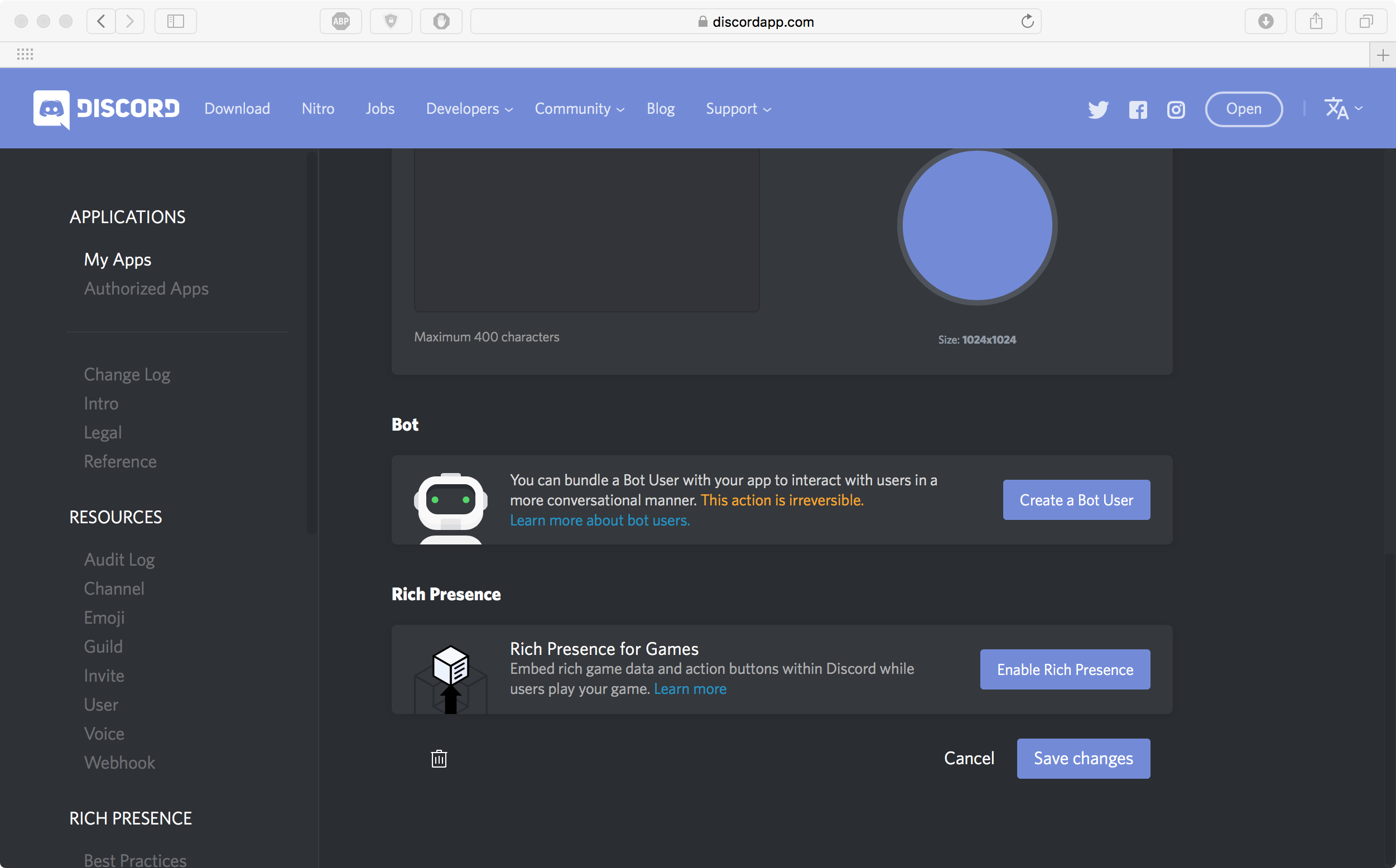Click the blue circular app icon placeholder
1396x868 pixels.
click(x=976, y=225)
